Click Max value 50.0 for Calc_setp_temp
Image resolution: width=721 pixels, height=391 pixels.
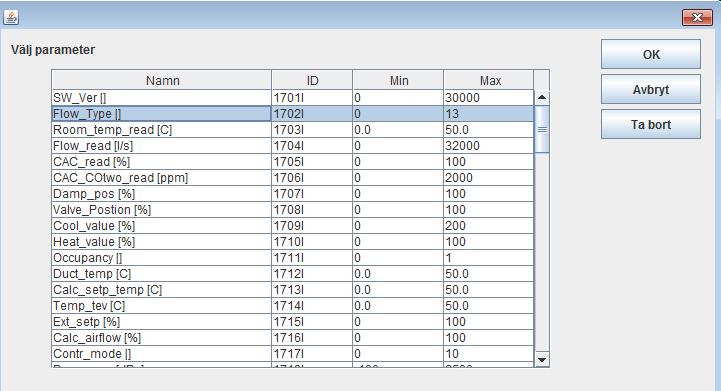[x=489, y=290]
